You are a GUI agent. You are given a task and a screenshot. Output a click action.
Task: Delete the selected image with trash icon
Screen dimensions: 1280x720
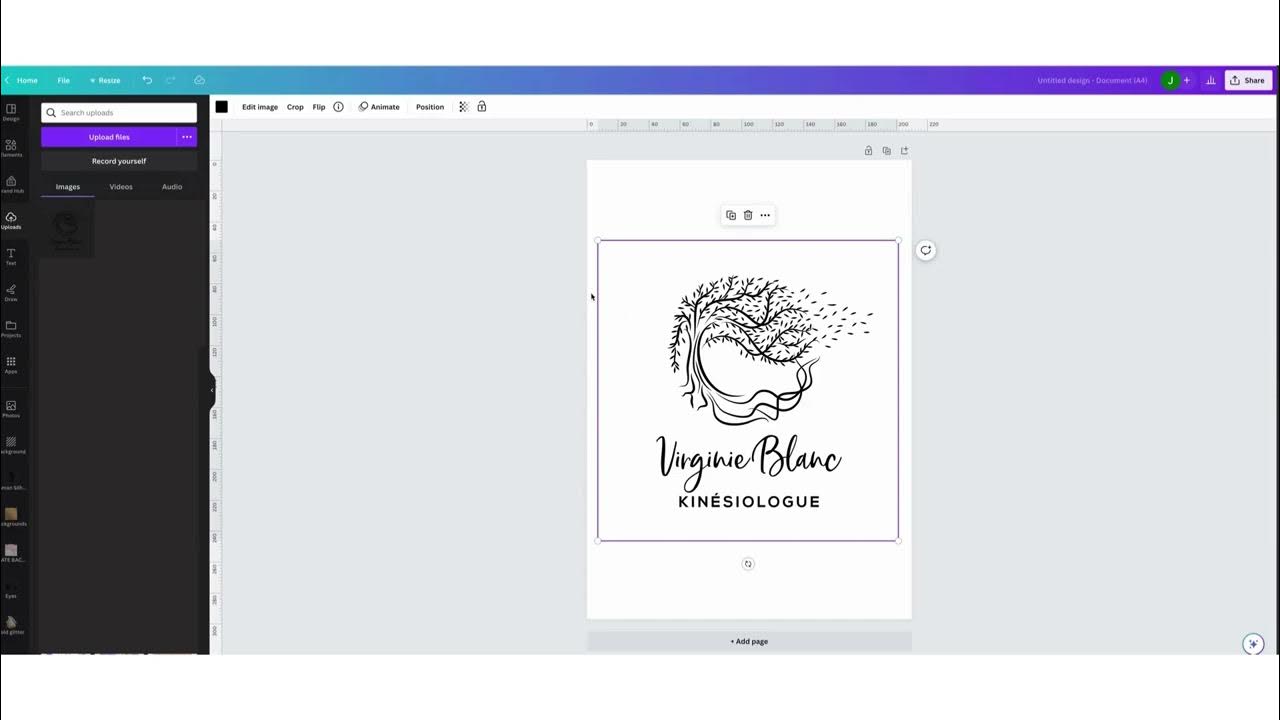(748, 215)
